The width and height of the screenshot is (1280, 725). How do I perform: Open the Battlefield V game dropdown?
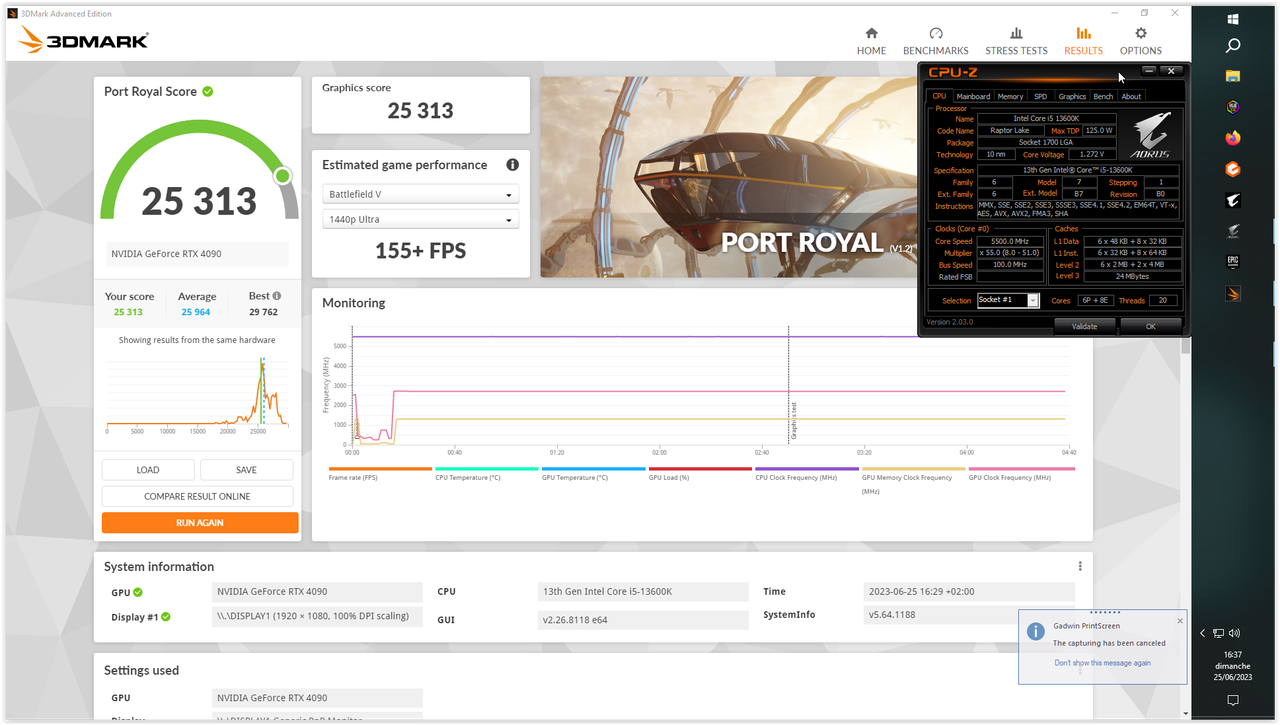420,194
